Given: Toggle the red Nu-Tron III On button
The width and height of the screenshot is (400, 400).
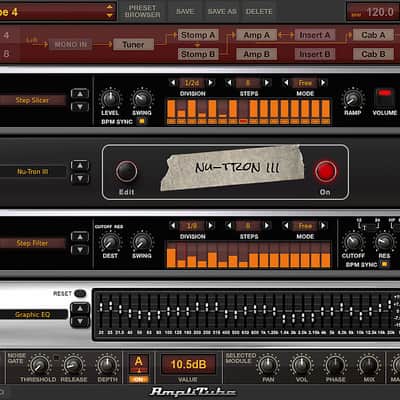Looking at the screenshot, I should click(325, 172).
